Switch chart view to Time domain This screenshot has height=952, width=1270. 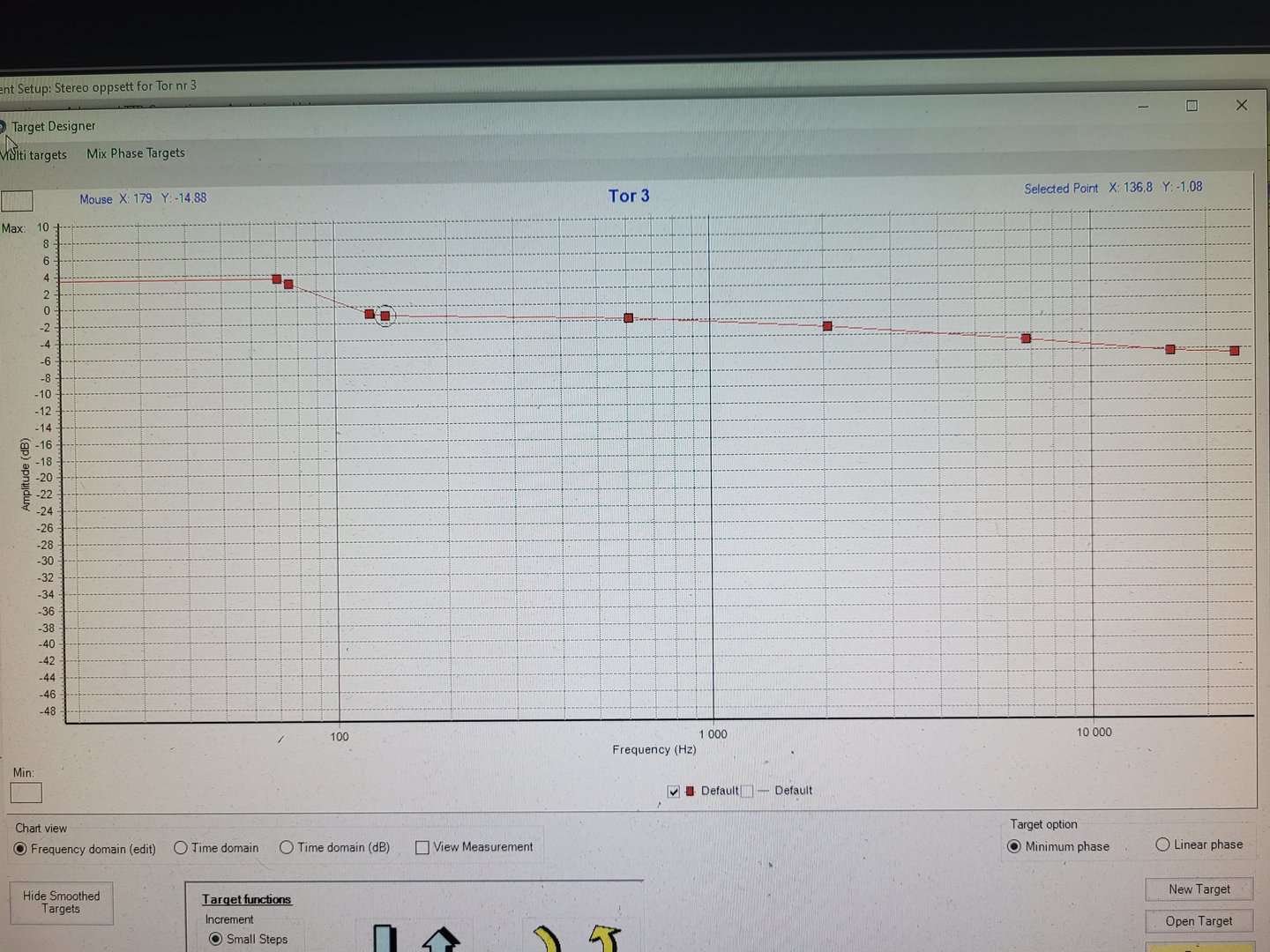pyautogui.click(x=181, y=848)
